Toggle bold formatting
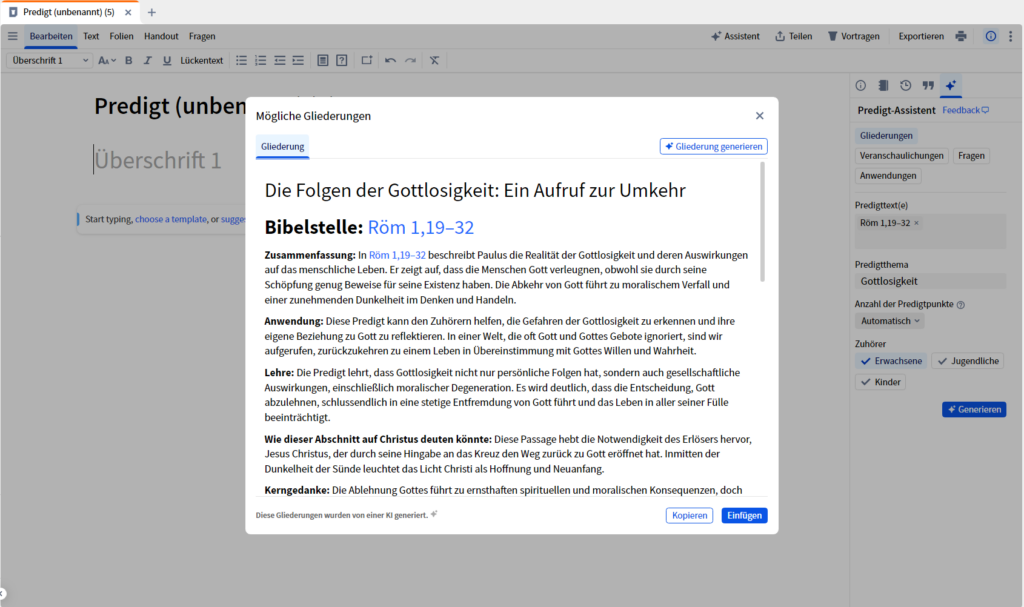This screenshot has height=607, width=1024. pos(129,60)
